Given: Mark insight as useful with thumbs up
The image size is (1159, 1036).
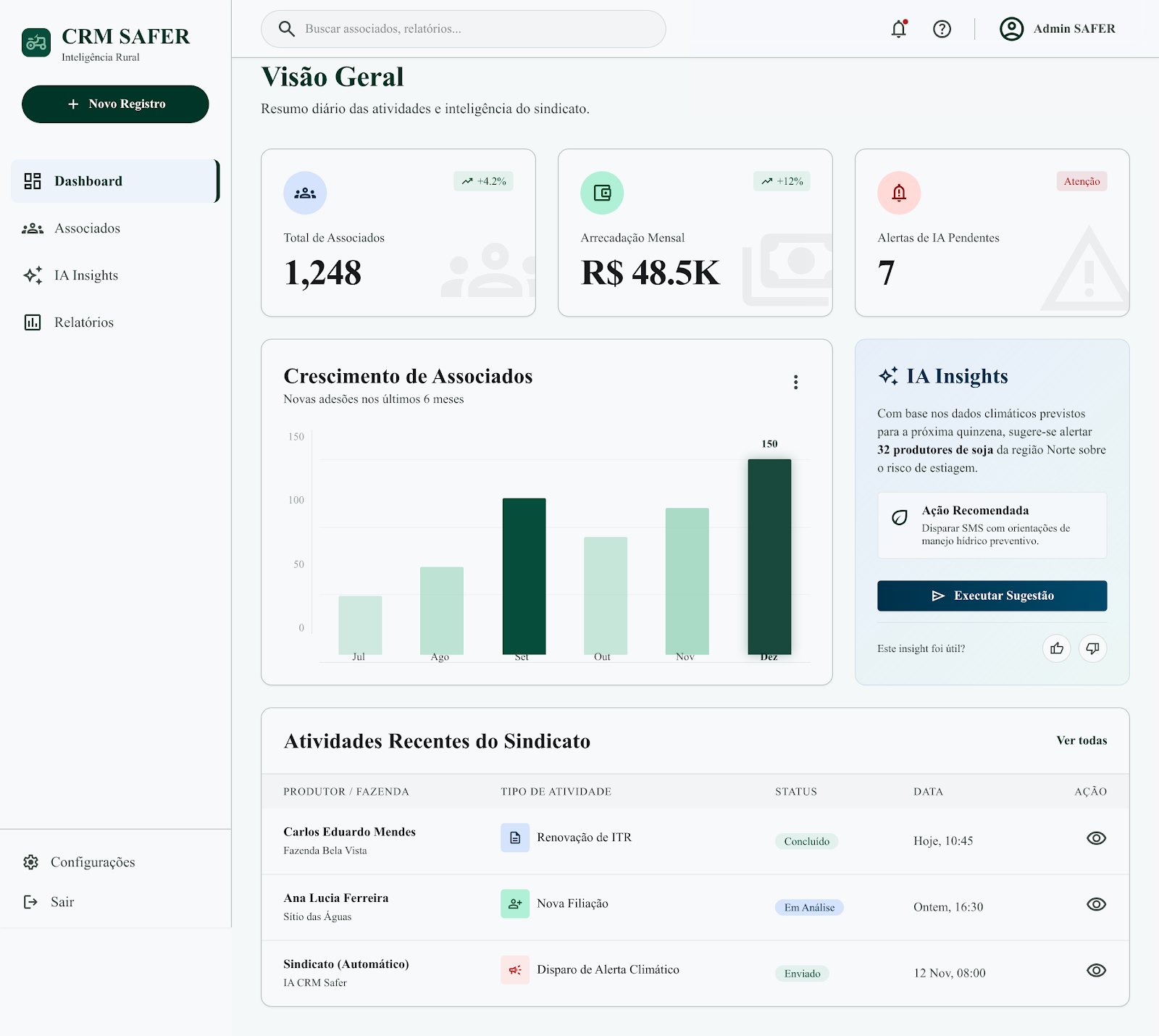Looking at the screenshot, I should click(x=1057, y=648).
